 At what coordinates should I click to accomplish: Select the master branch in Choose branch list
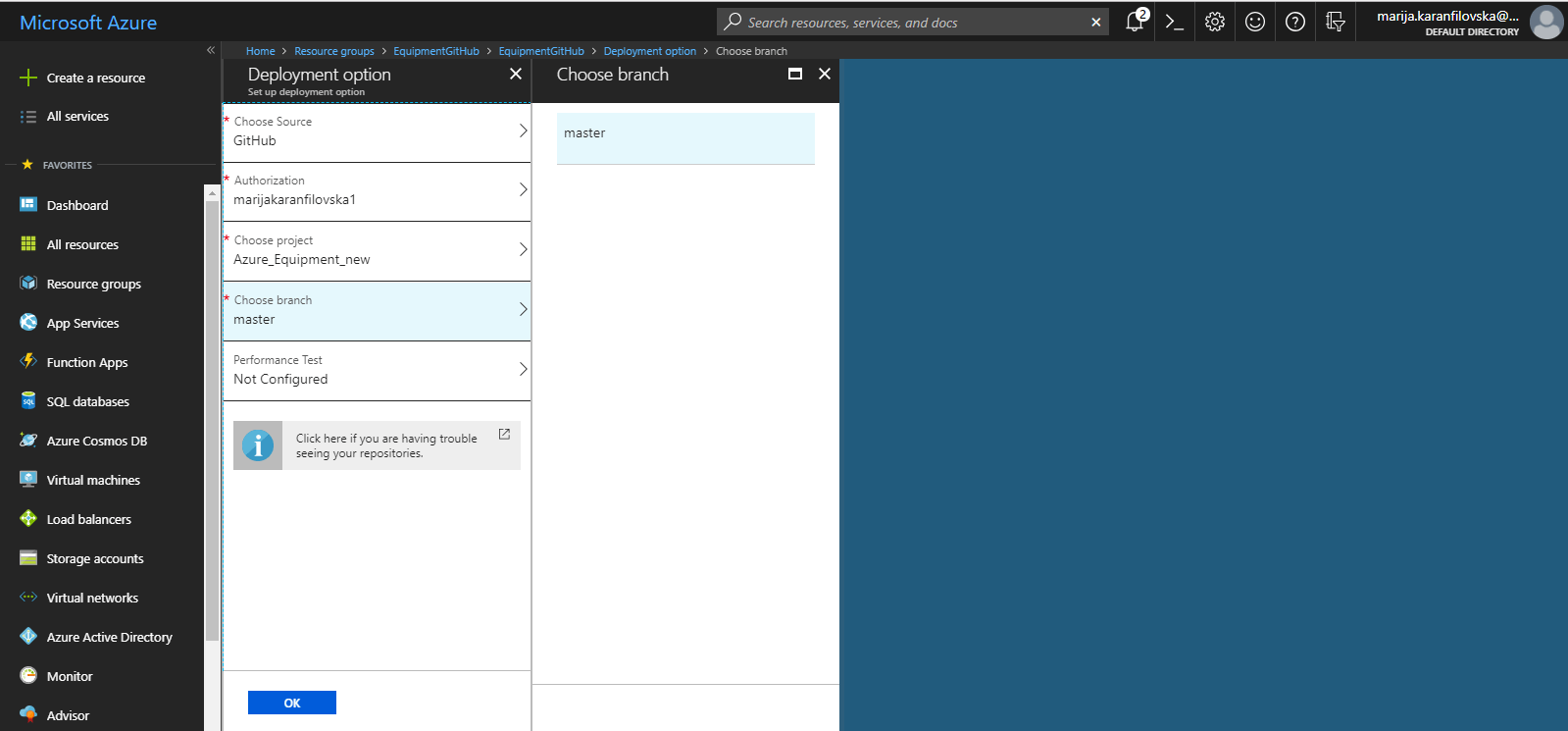point(685,138)
